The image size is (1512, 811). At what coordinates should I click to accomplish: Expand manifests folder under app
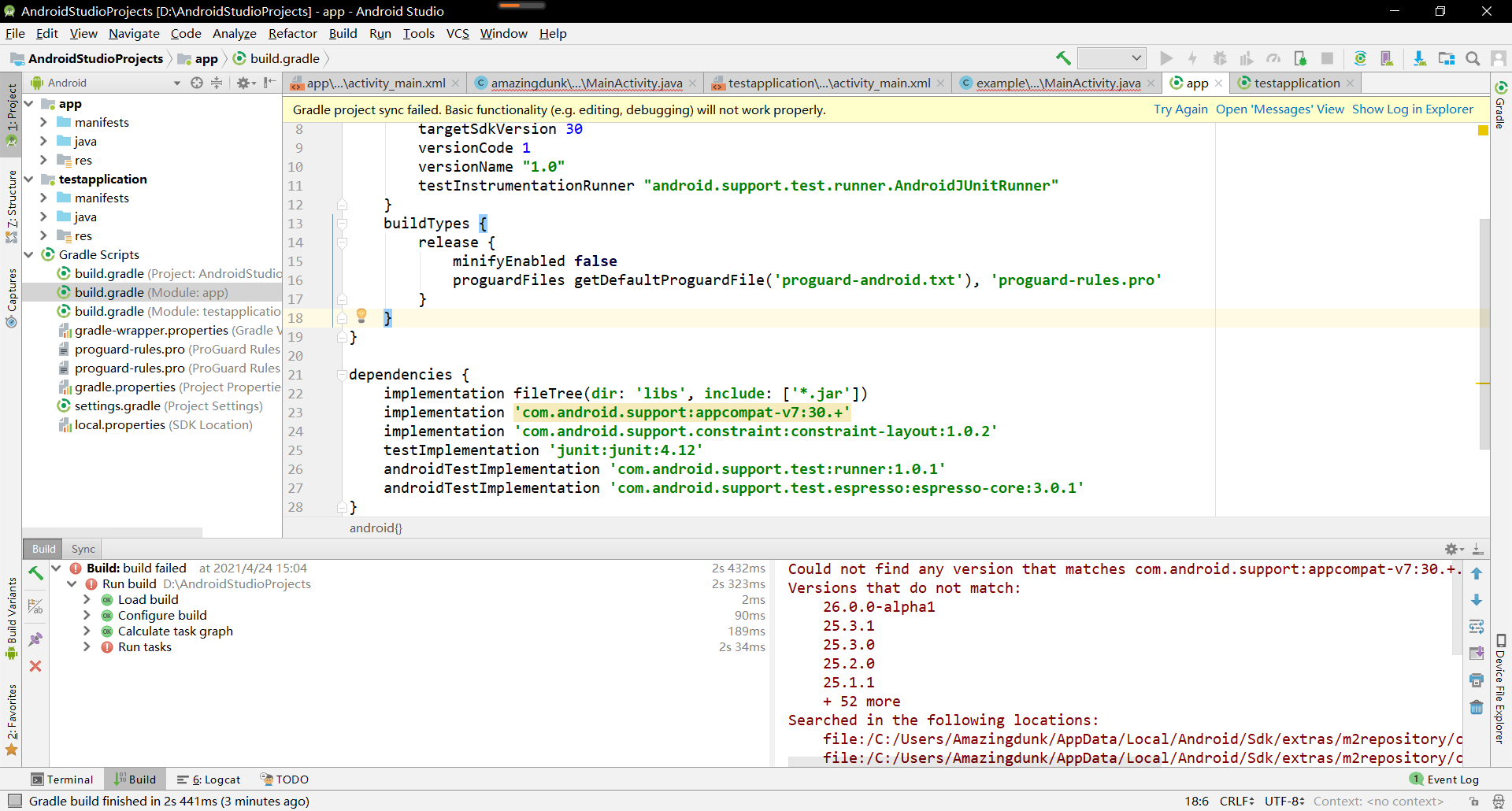[x=44, y=122]
